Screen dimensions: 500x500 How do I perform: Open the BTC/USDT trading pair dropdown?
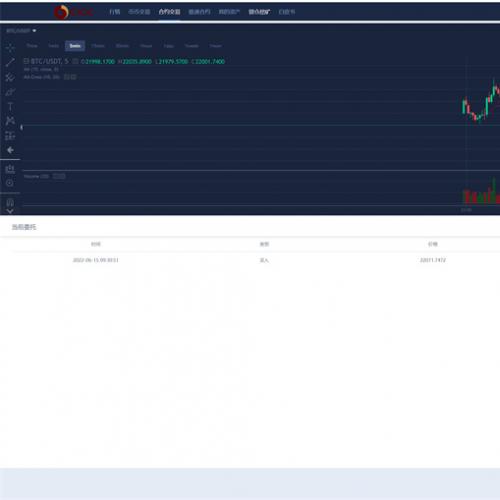click(x=21, y=31)
